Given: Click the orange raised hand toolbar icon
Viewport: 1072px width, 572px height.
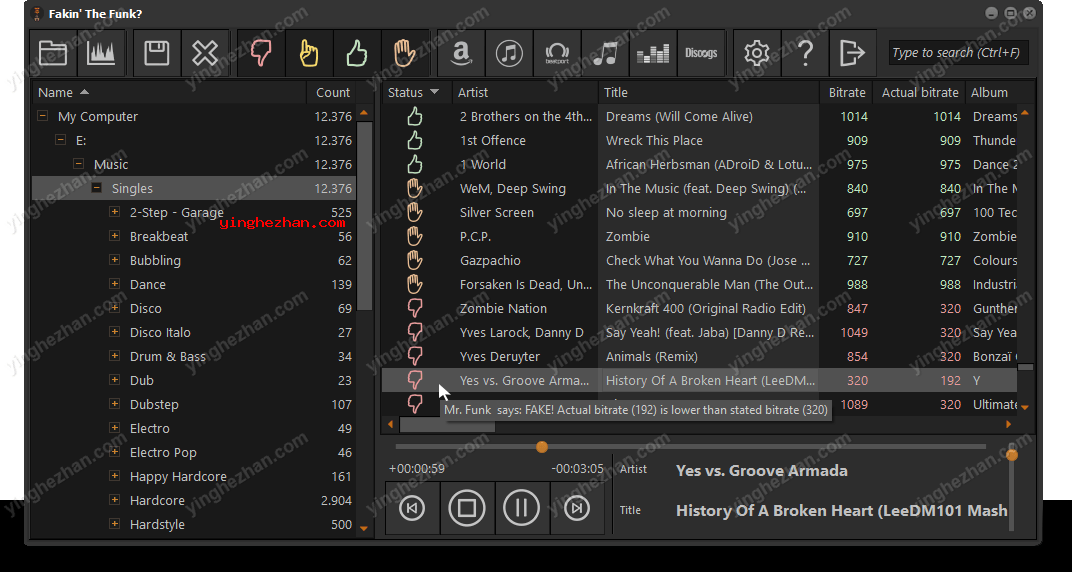Looking at the screenshot, I should pos(405,53).
